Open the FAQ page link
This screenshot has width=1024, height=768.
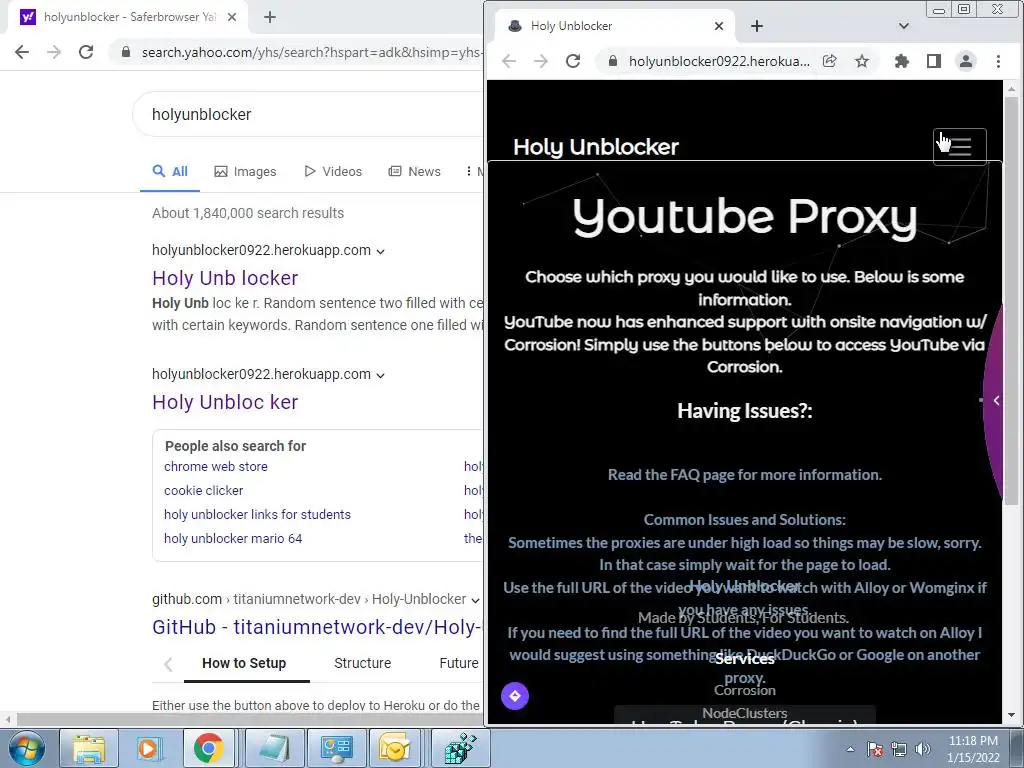(x=744, y=475)
